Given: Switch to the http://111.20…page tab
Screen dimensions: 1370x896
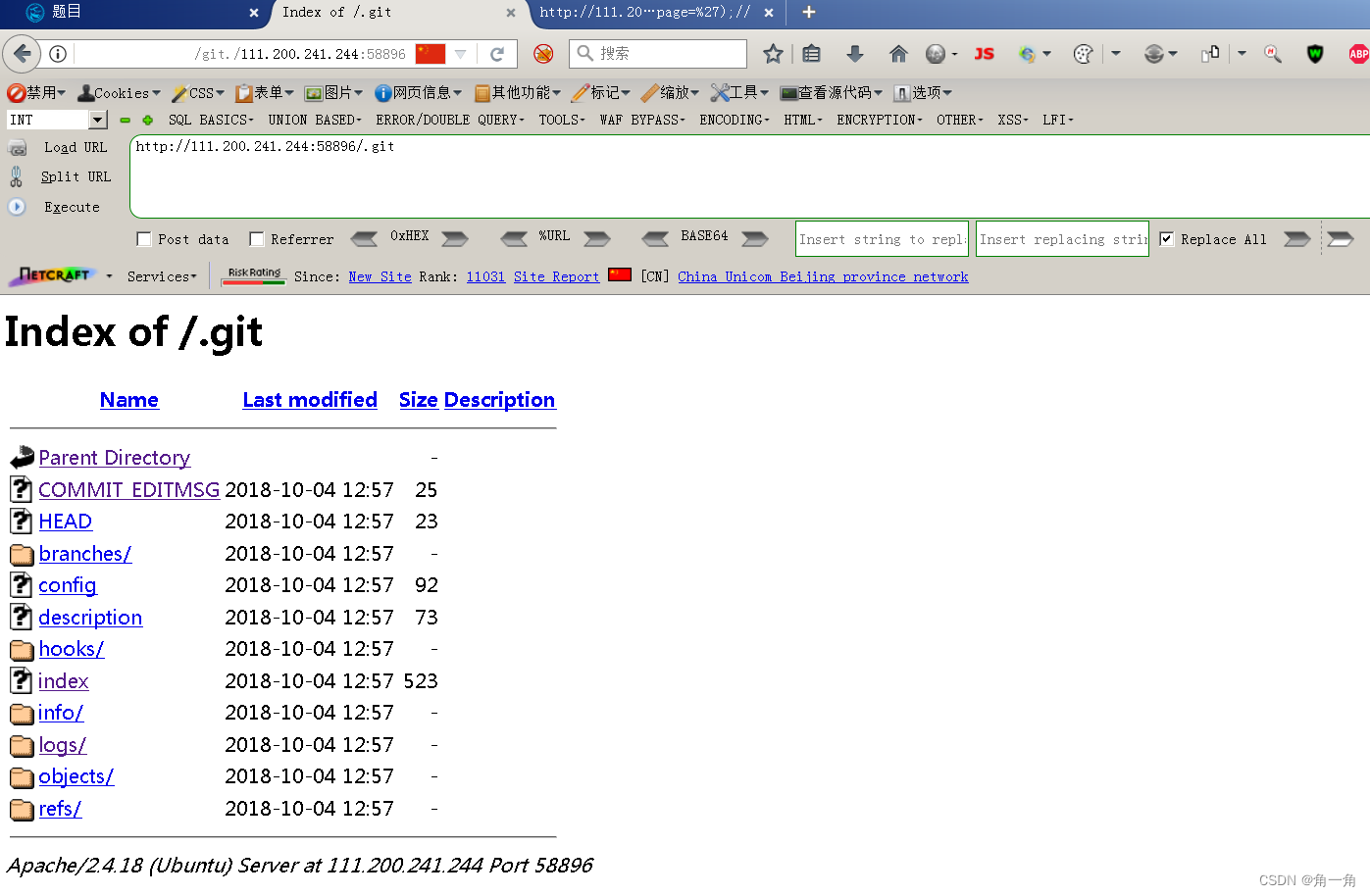Looking at the screenshot, I should pos(657,13).
